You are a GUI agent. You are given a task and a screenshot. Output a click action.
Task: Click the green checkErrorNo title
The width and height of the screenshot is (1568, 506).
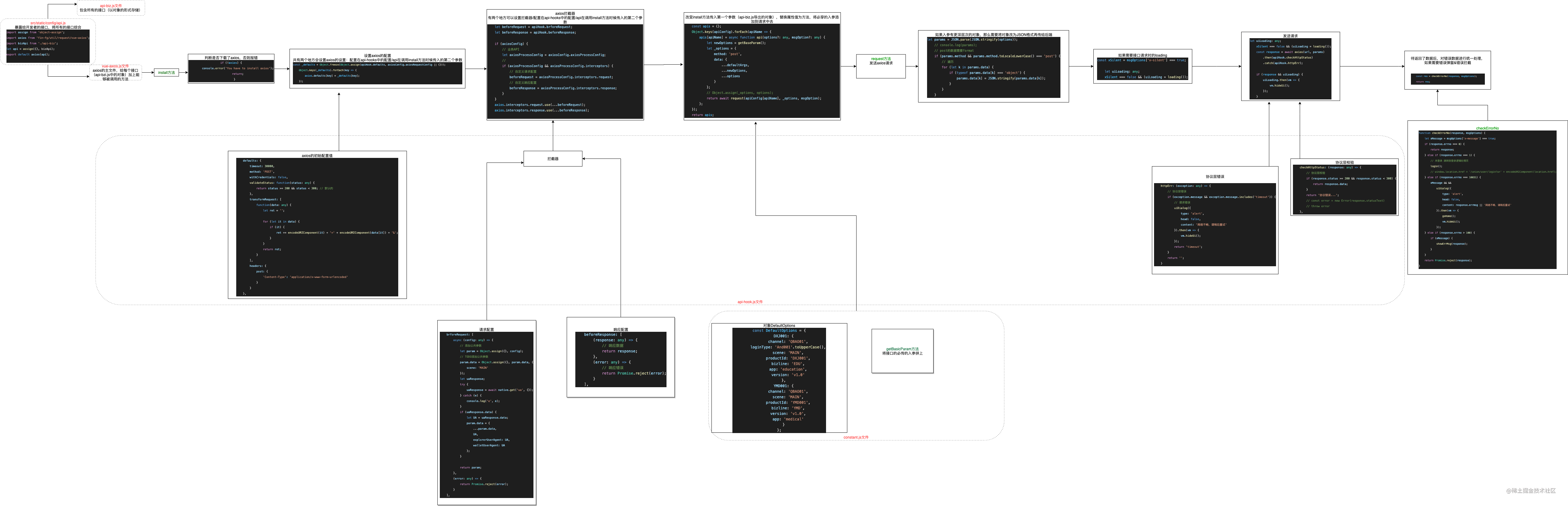(1487, 128)
